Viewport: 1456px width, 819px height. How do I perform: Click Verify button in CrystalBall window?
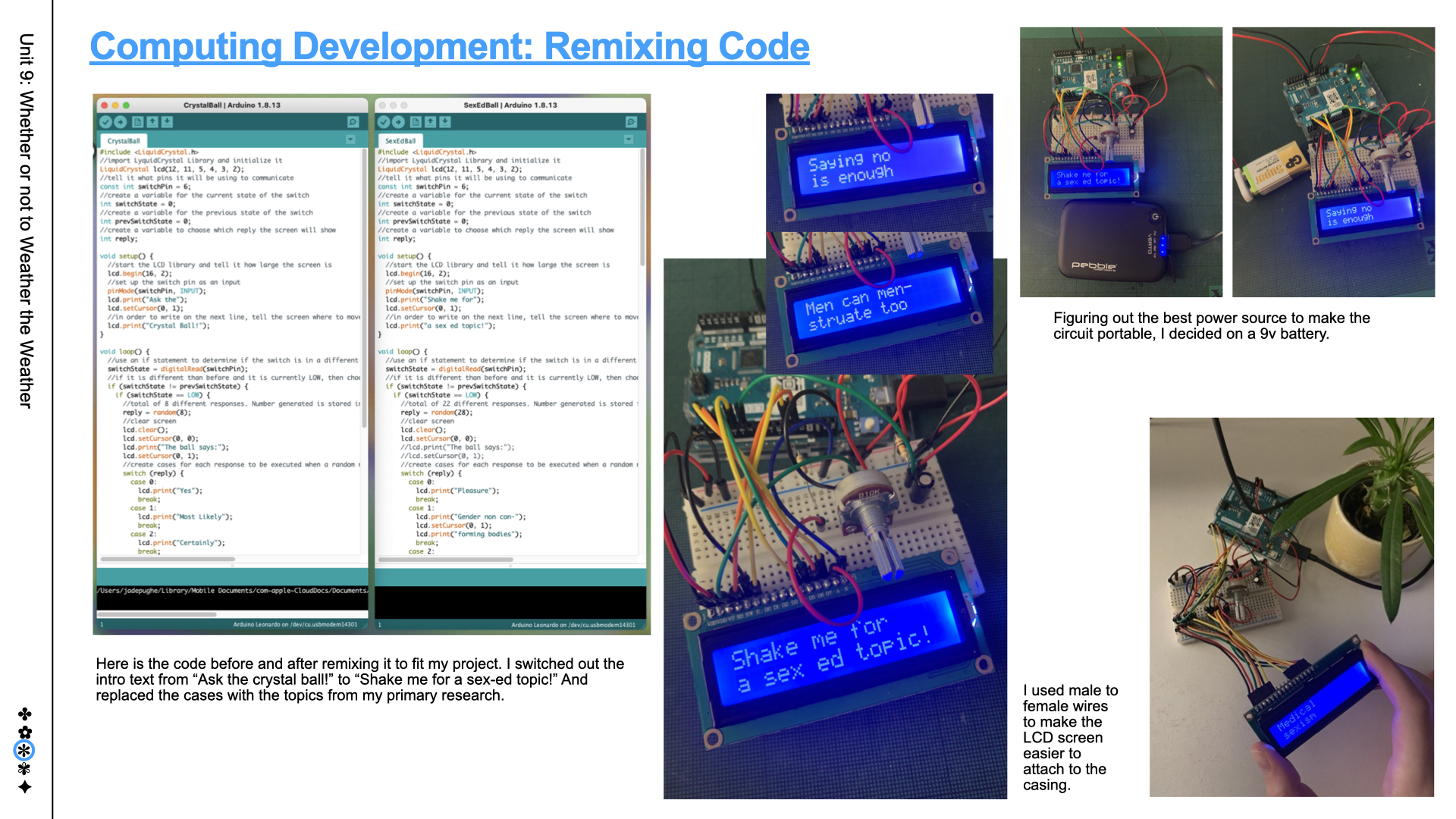point(105,122)
